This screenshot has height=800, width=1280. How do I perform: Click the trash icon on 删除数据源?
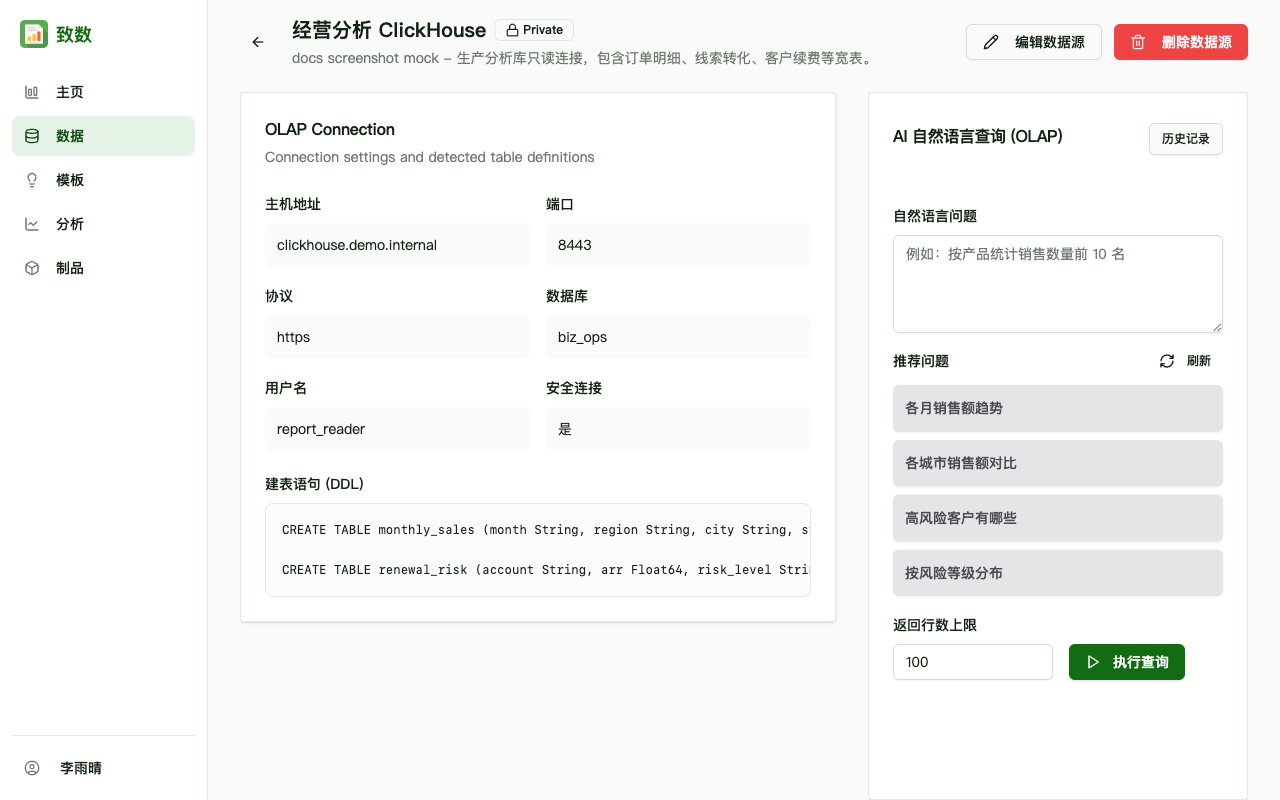pos(1138,42)
